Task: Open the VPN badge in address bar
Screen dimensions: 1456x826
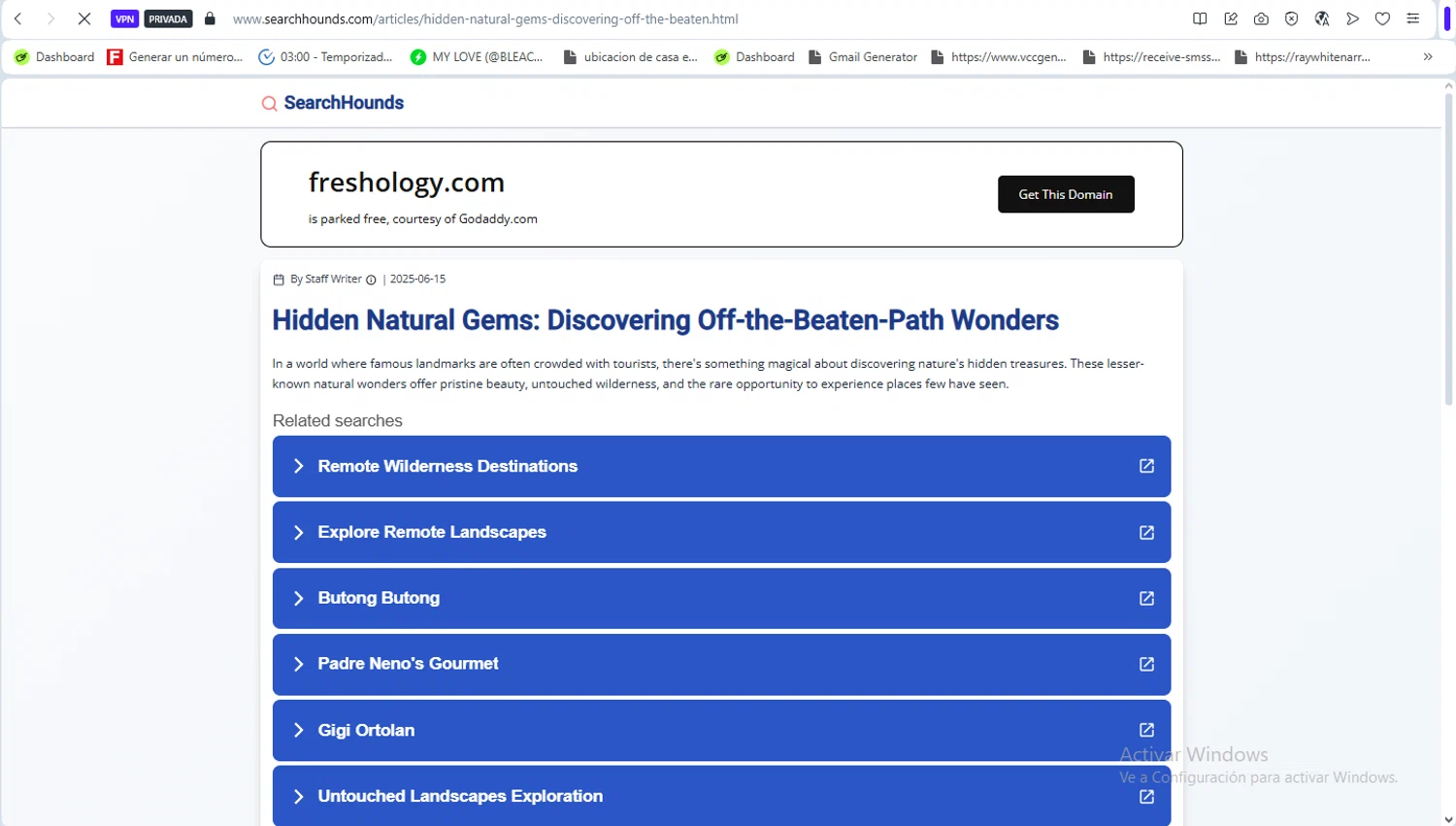Action: [x=124, y=18]
